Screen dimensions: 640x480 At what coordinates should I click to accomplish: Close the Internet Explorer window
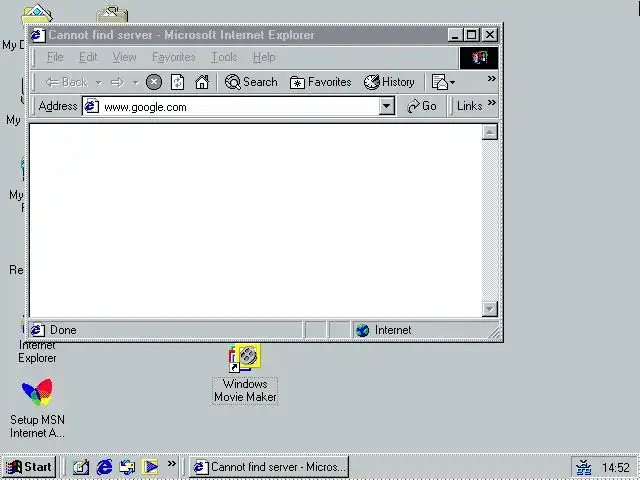[x=489, y=35]
